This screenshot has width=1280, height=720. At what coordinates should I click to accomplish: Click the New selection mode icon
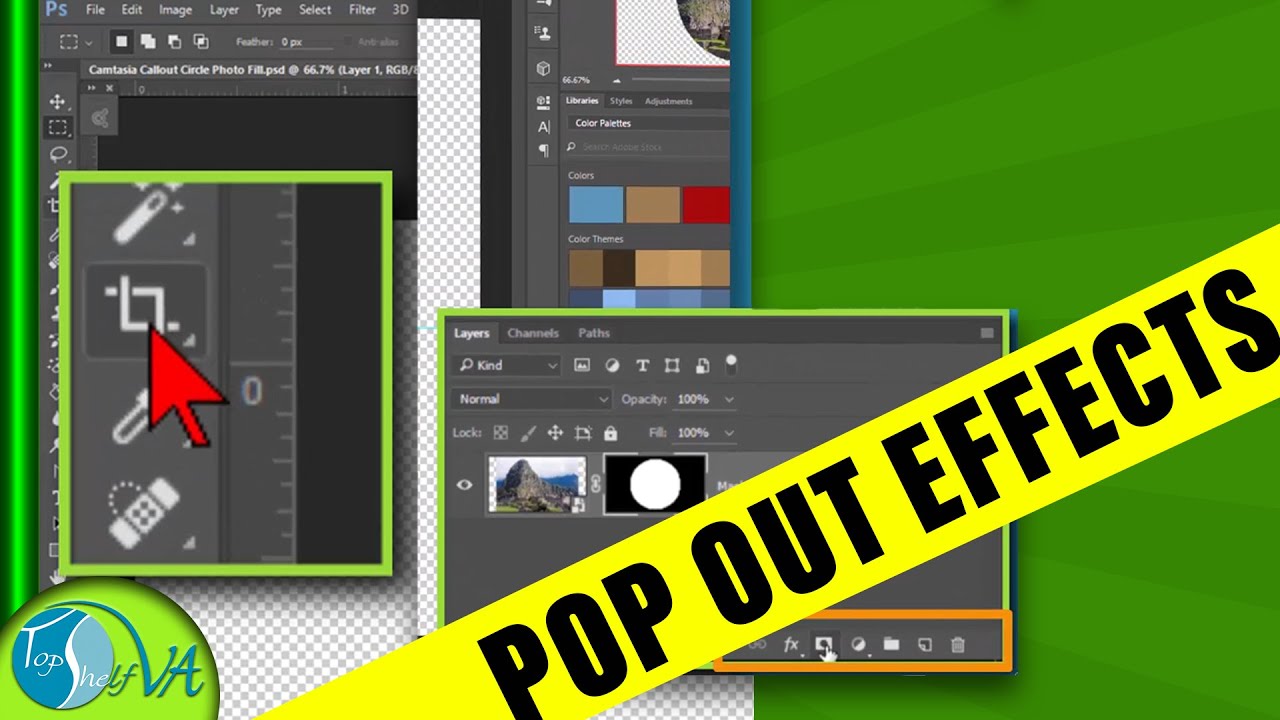122,42
